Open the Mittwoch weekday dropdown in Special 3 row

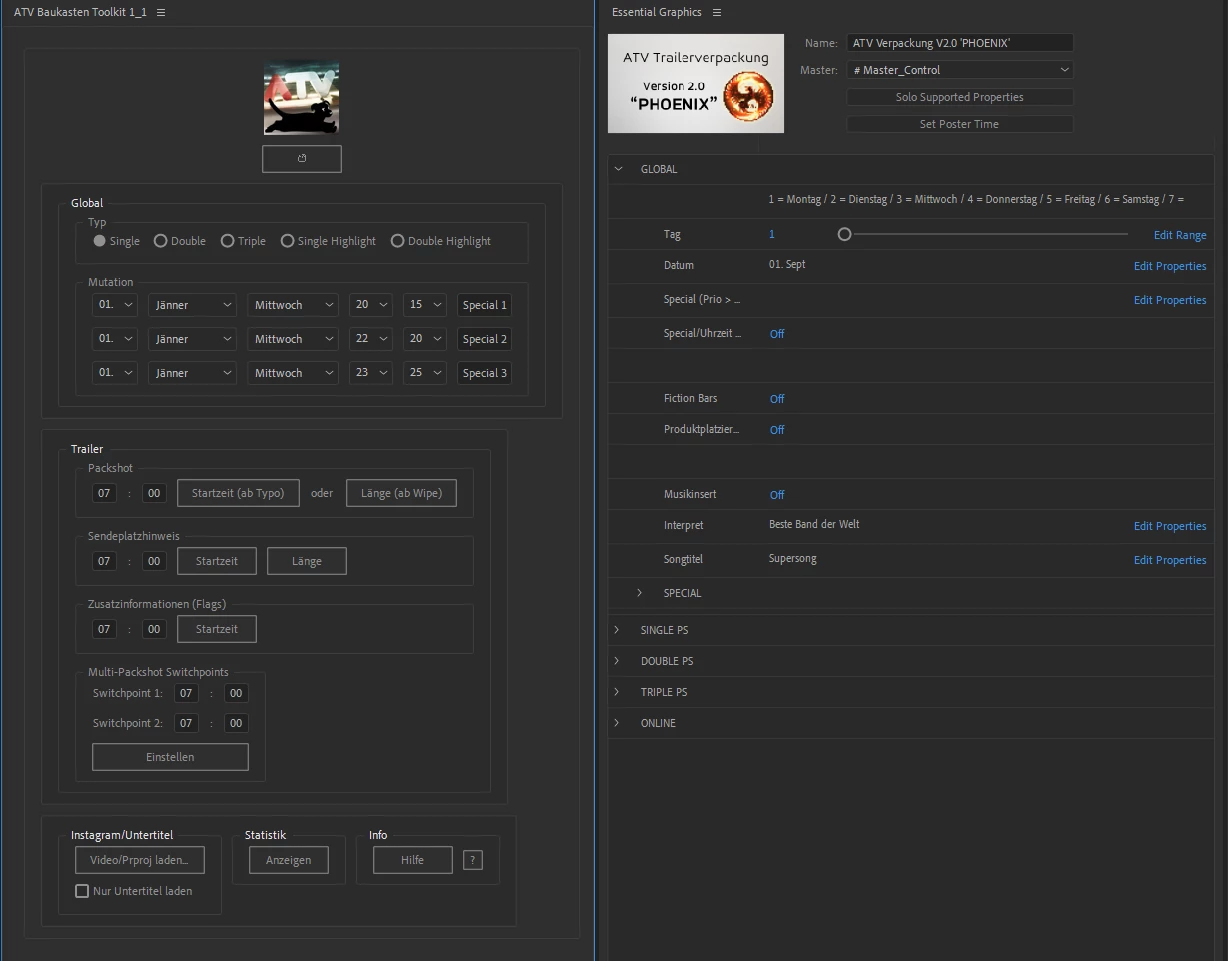293,373
